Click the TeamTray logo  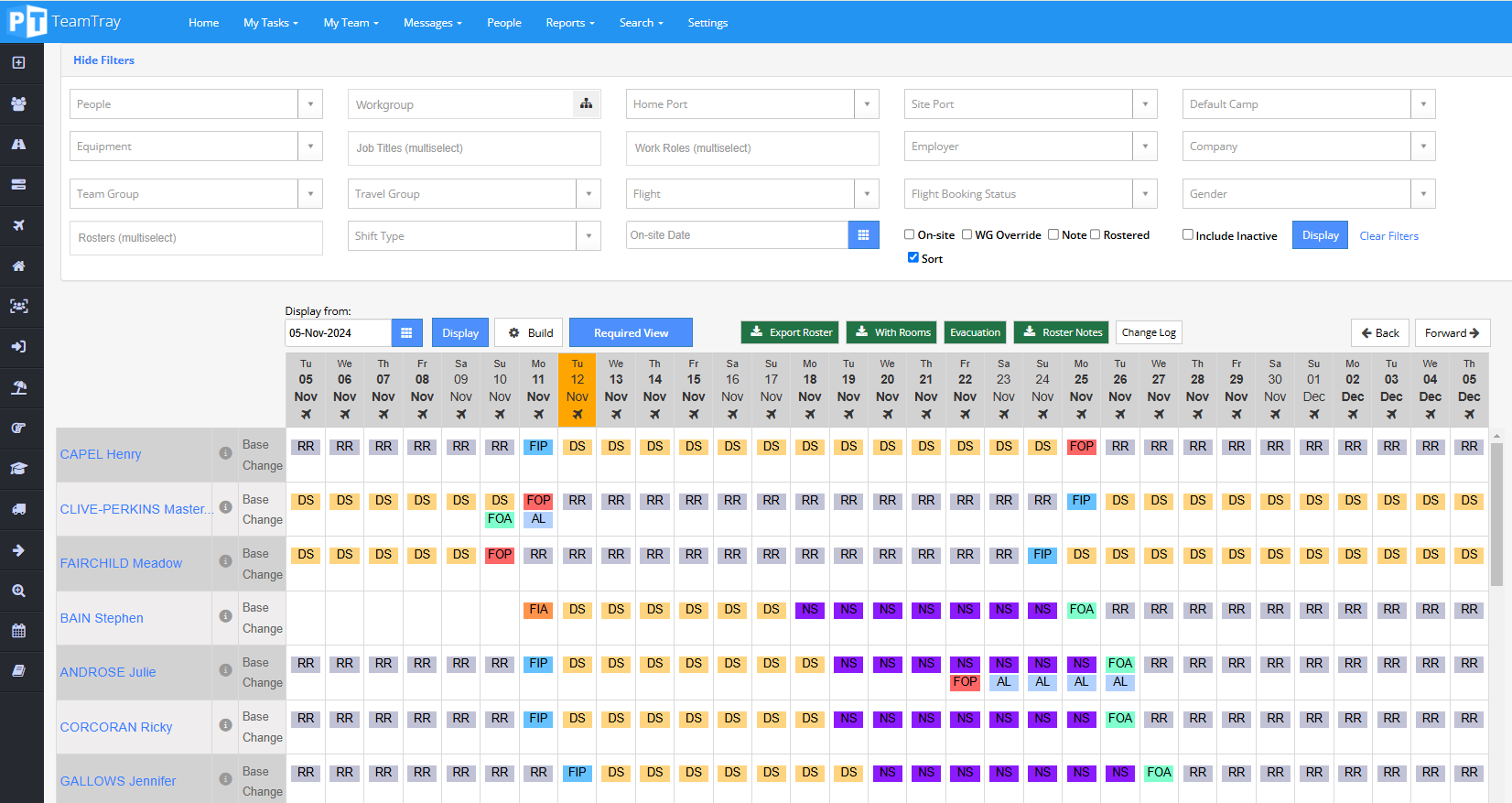[x=64, y=21]
